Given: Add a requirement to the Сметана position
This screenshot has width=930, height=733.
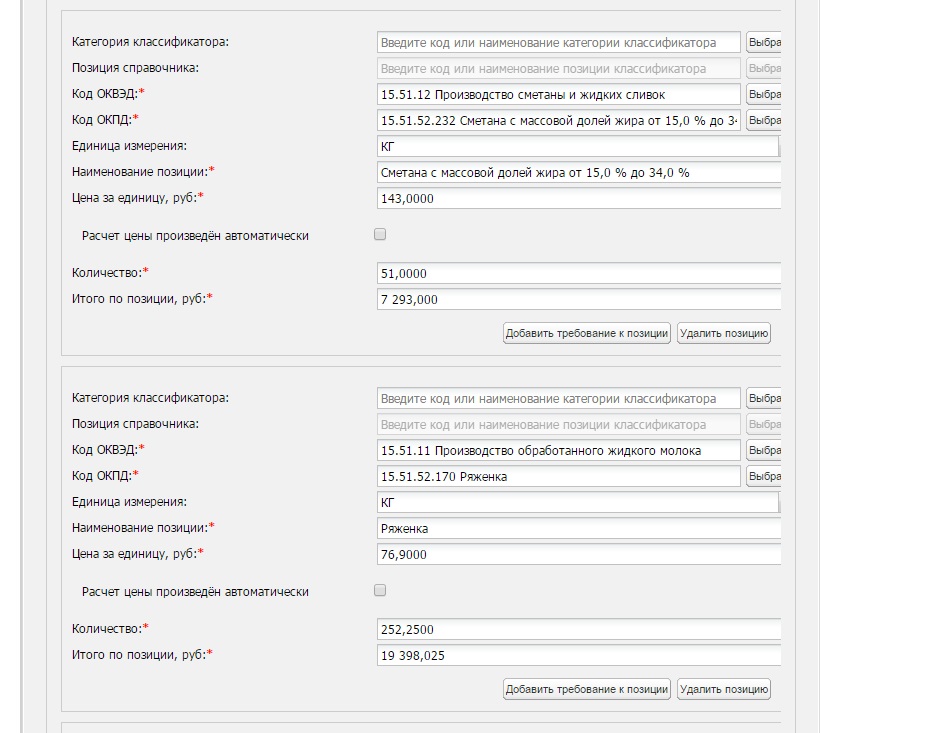Looking at the screenshot, I should [586, 333].
